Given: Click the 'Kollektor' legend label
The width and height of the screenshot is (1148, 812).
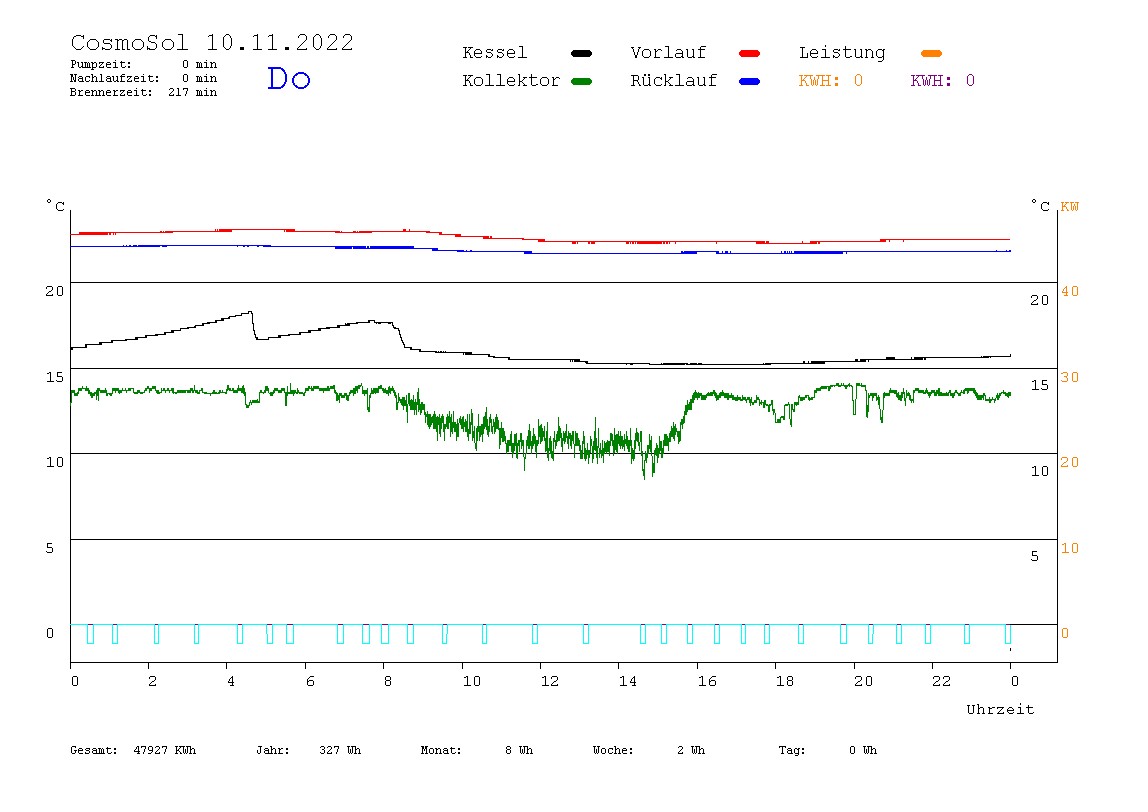Looking at the screenshot, I should tap(510, 81).
